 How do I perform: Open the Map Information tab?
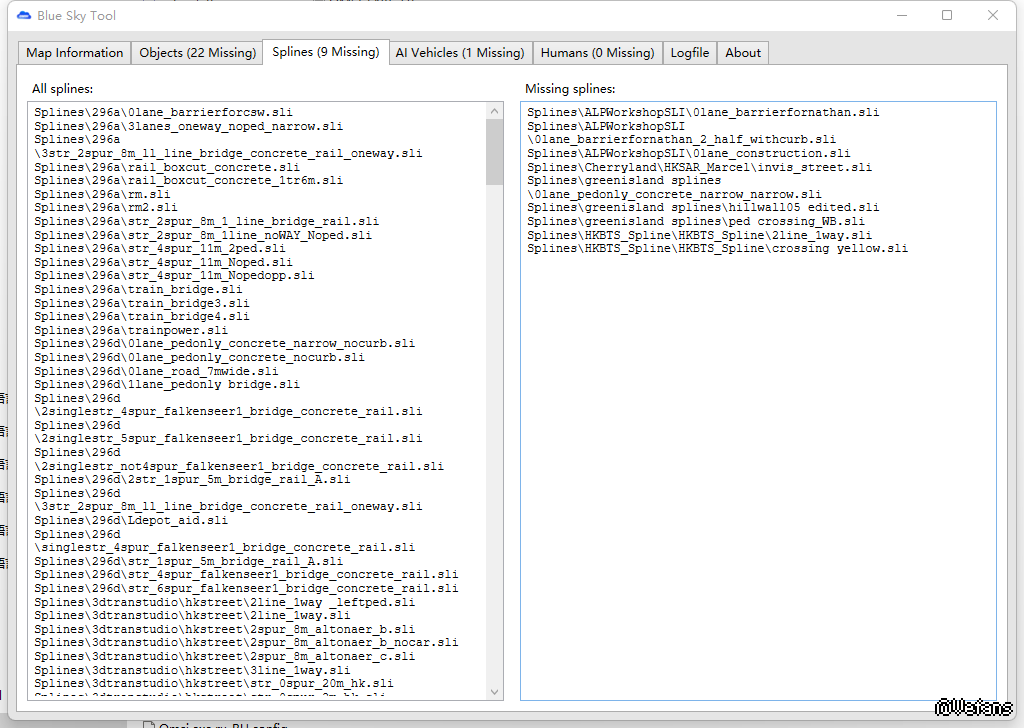coord(74,53)
